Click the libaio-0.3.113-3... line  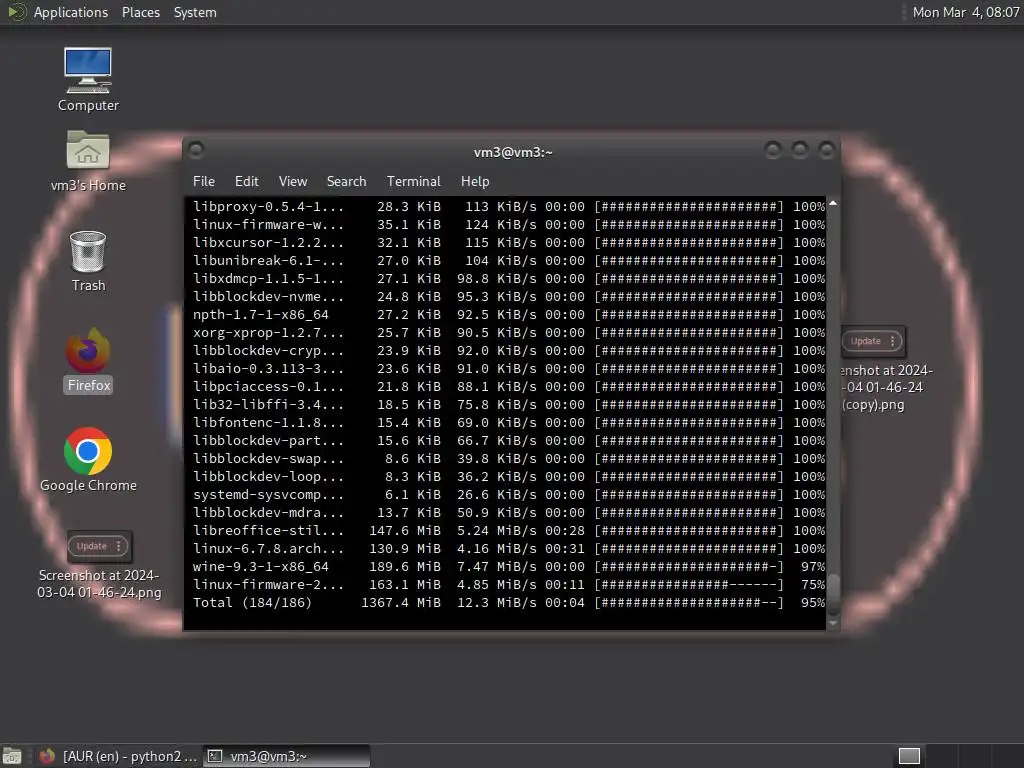pyautogui.click(x=509, y=368)
